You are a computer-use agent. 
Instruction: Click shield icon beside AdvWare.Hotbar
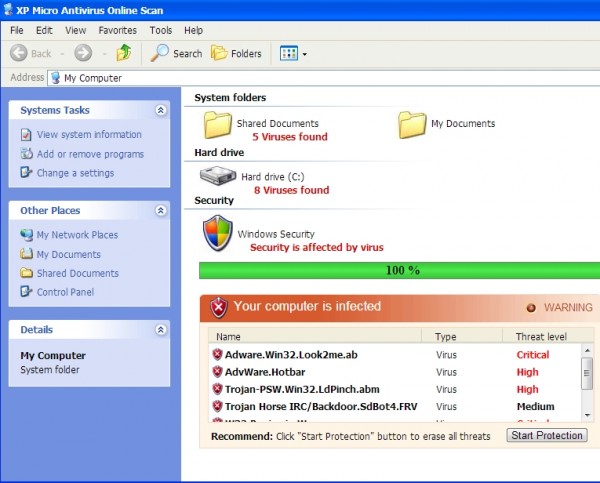point(217,372)
